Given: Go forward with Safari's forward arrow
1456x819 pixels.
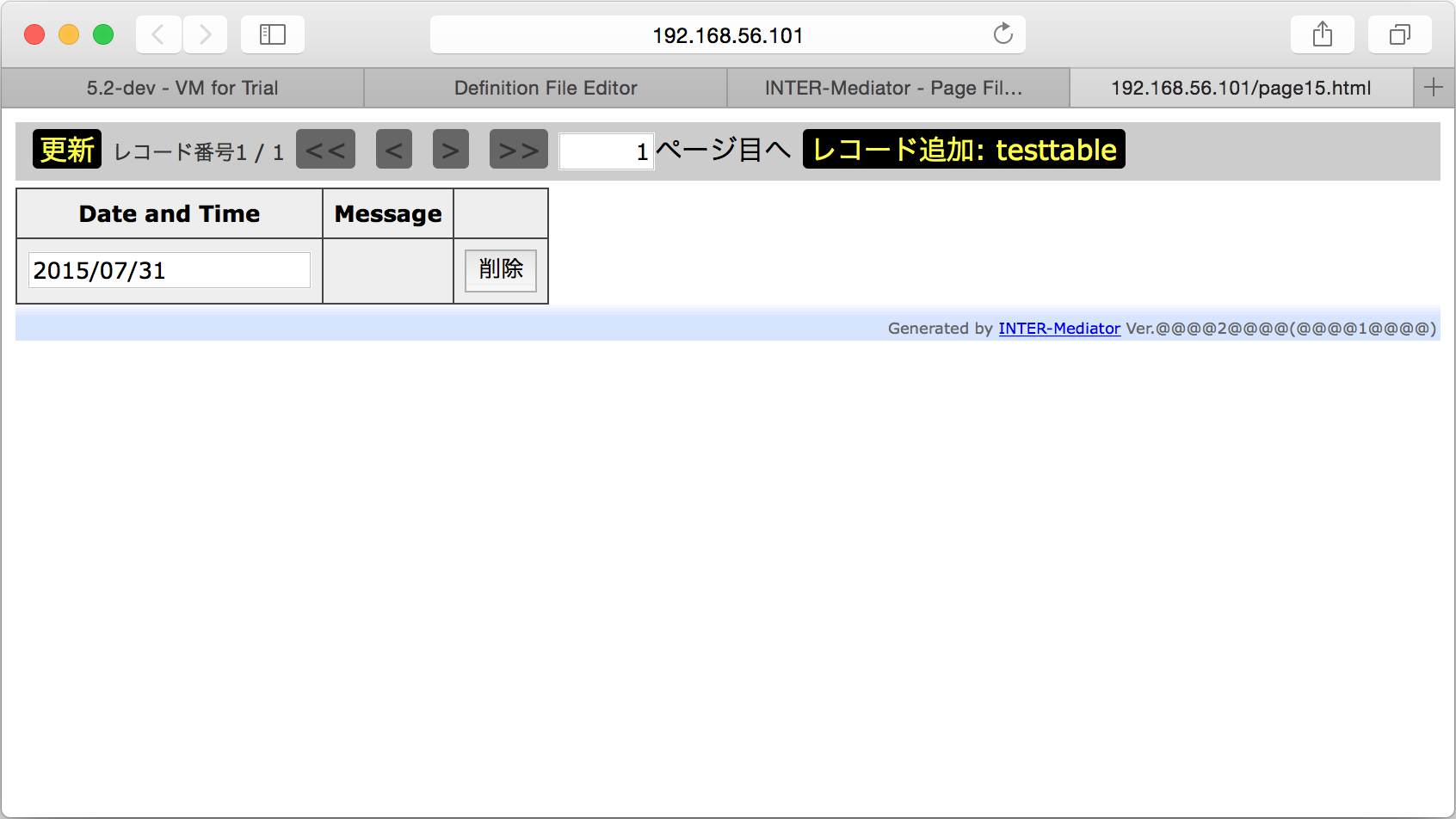Looking at the screenshot, I should pos(205,34).
